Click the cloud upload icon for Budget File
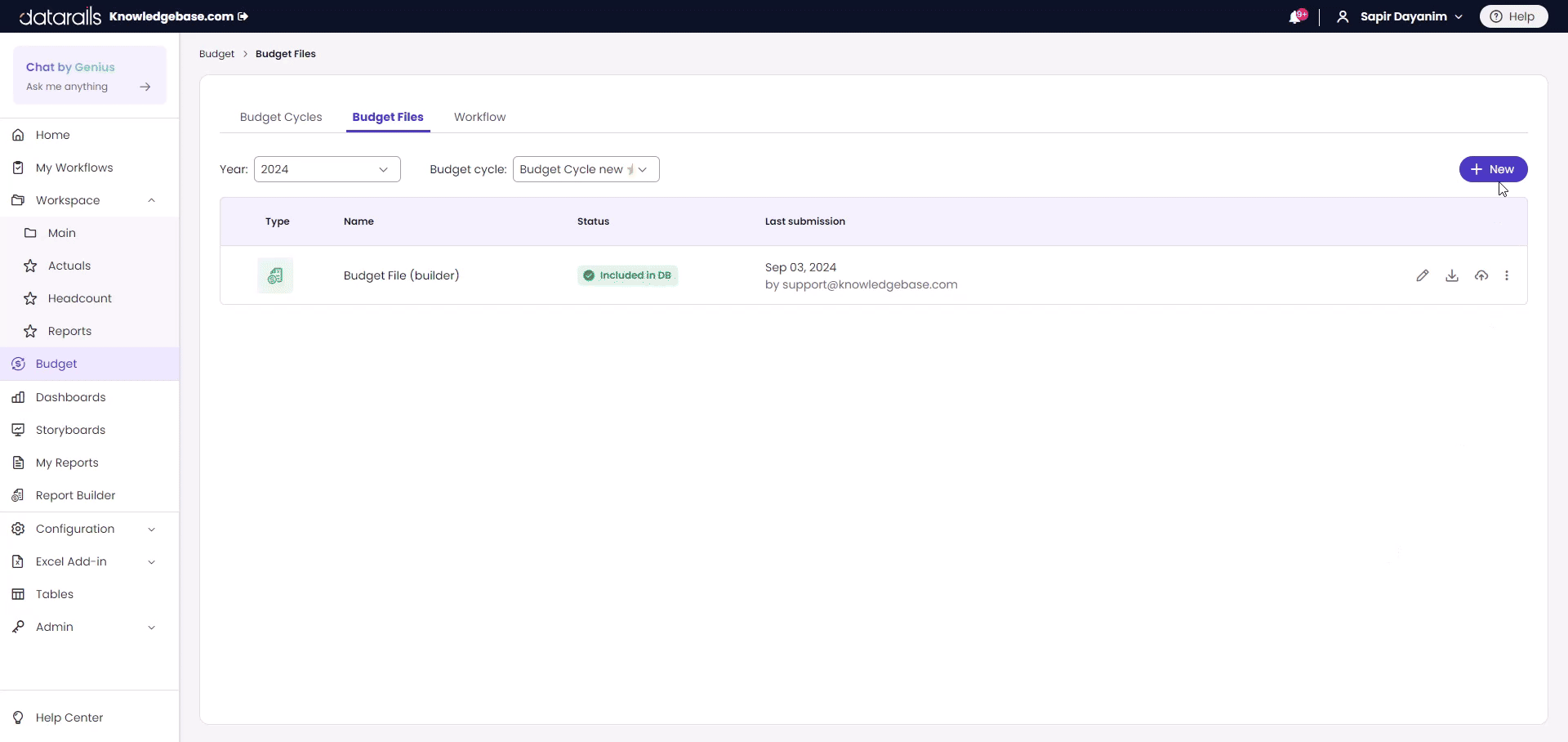 coord(1481,275)
